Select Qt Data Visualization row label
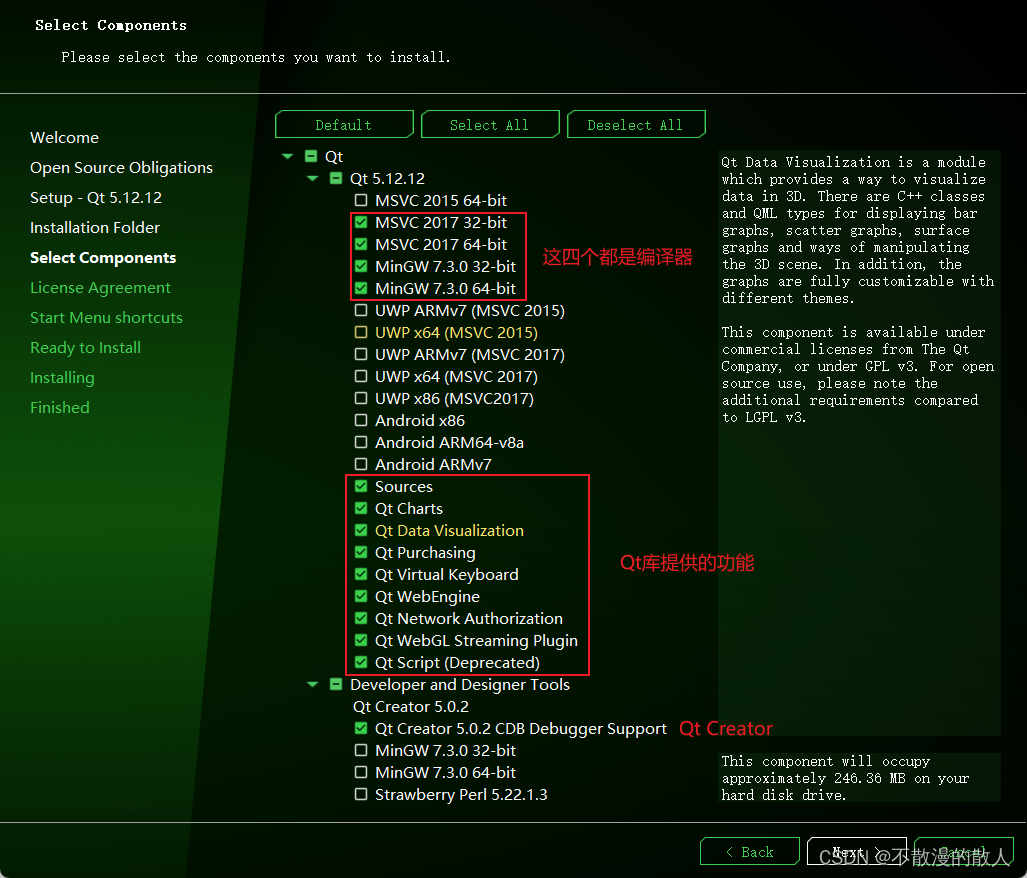The width and height of the screenshot is (1027, 878). [449, 530]
